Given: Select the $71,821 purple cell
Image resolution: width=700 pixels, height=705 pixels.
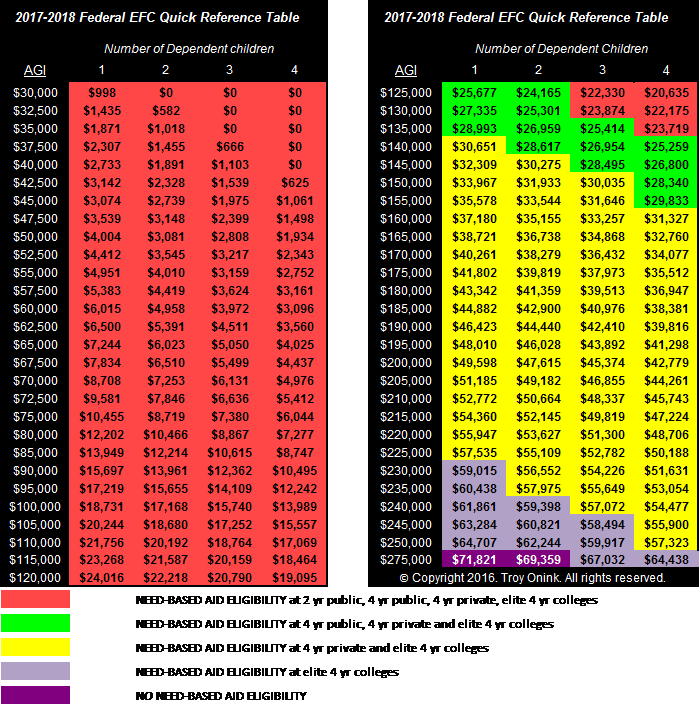Looking at the screenshot, I should (474, 560).
